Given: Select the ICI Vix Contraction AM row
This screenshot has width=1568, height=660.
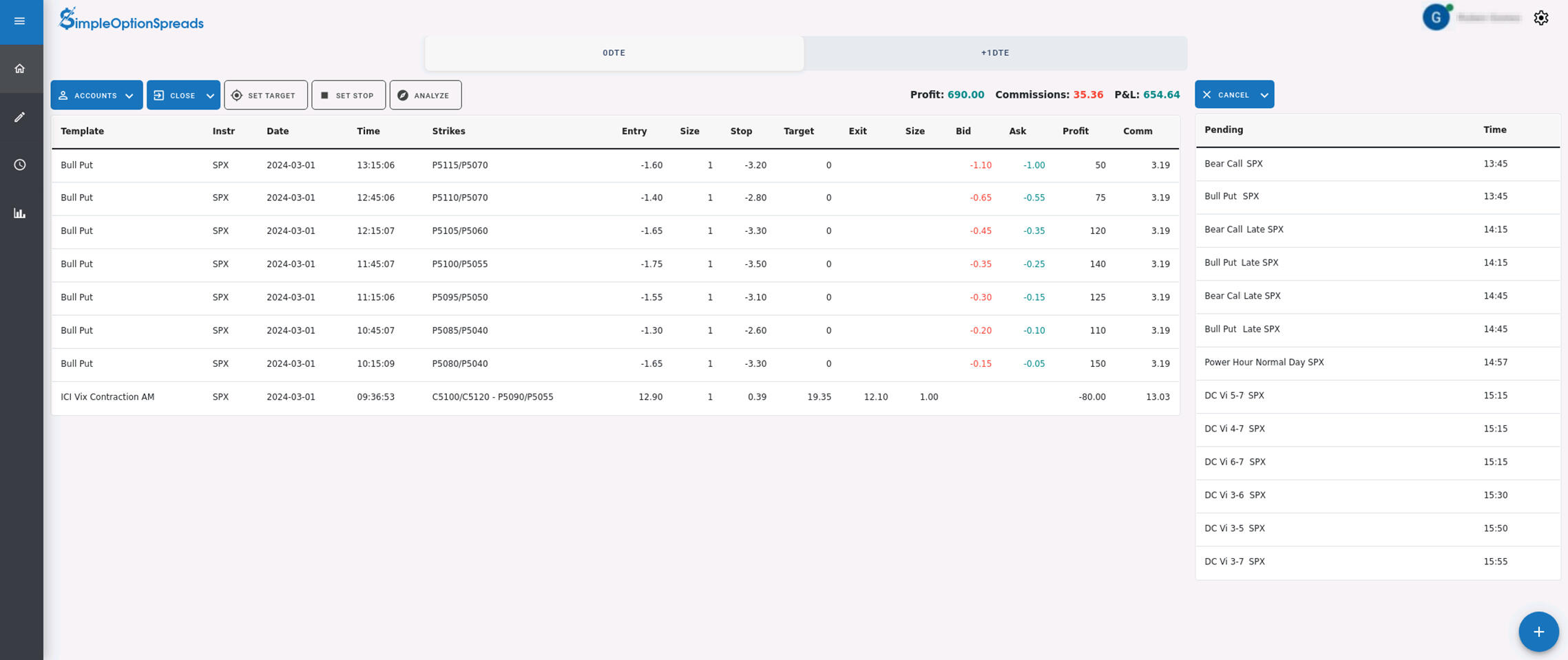Looking at the screenshot, I should [x=107, y=397].
